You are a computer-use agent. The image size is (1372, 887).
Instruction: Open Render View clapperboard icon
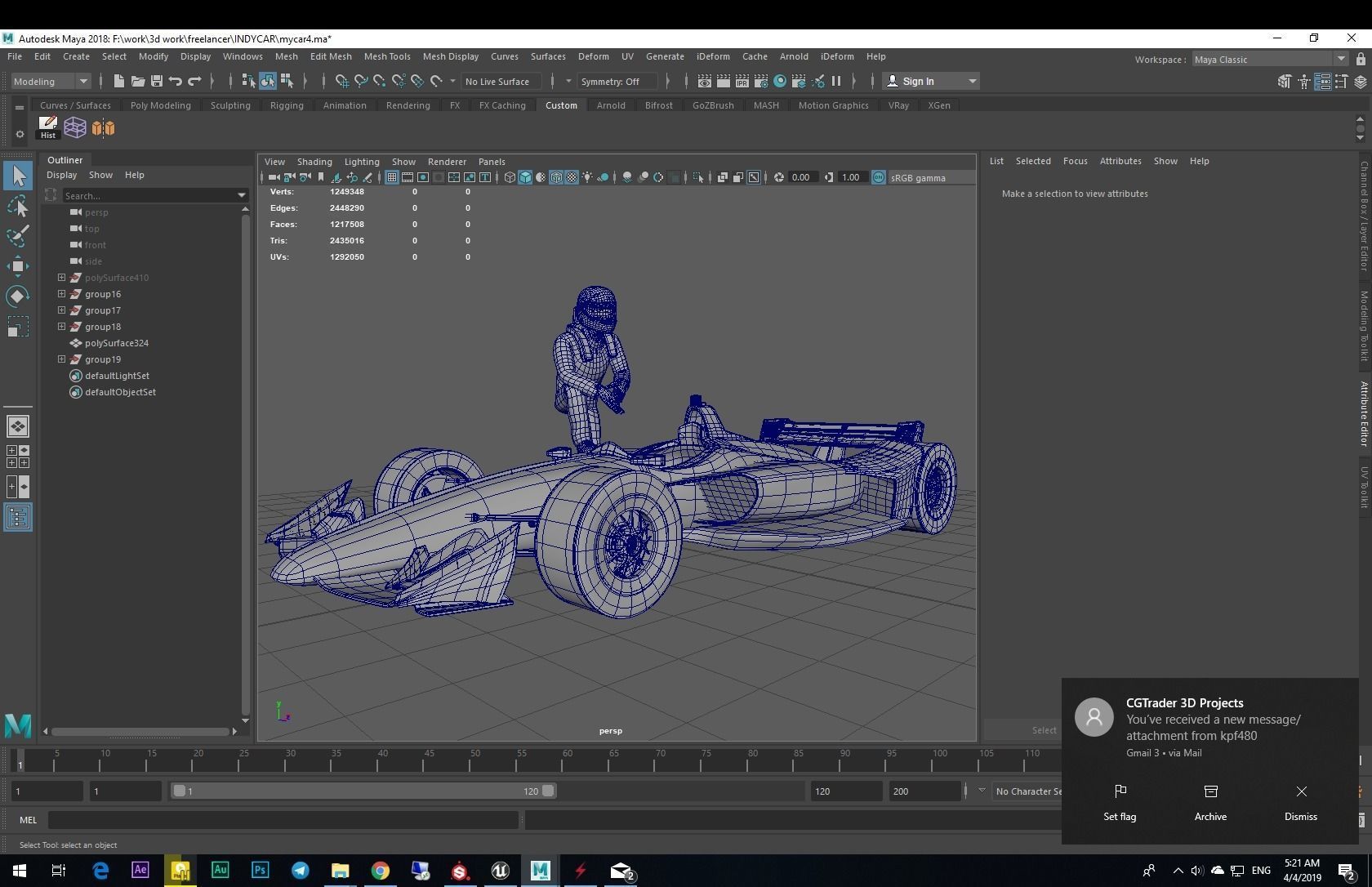click(x=704, y=81)
